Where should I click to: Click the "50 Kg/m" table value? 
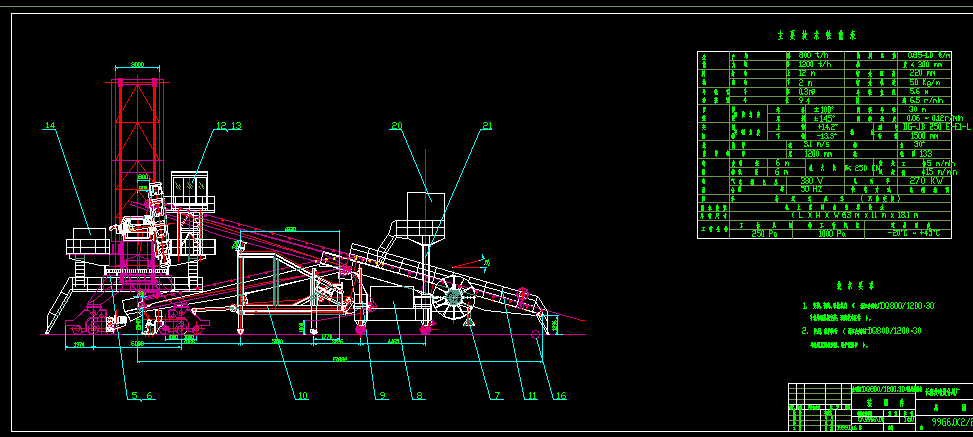[x=923, y=82]
